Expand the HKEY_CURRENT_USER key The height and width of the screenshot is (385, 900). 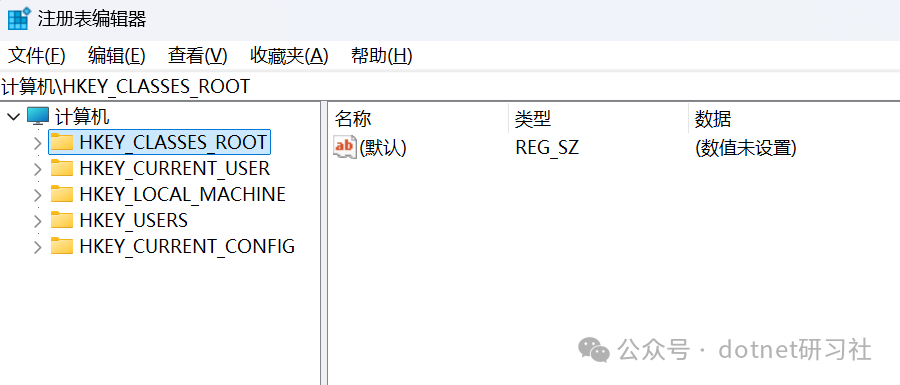coord(38,169)
